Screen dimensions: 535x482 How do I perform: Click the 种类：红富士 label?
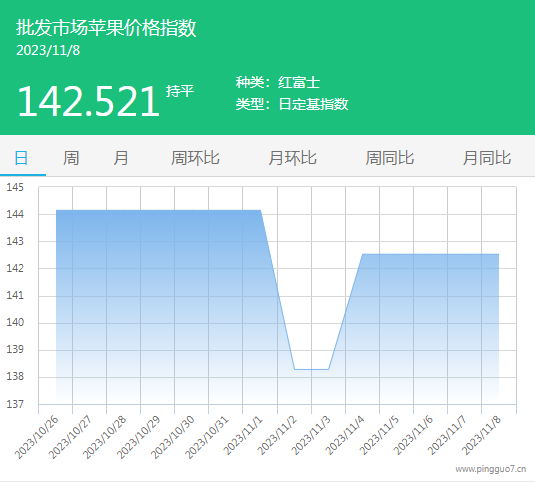(278, 83)
